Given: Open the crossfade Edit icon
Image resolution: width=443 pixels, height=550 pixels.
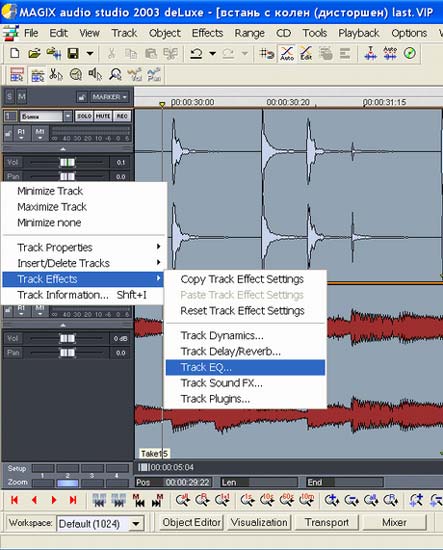Looking at the screenshot, I should 306,53.
